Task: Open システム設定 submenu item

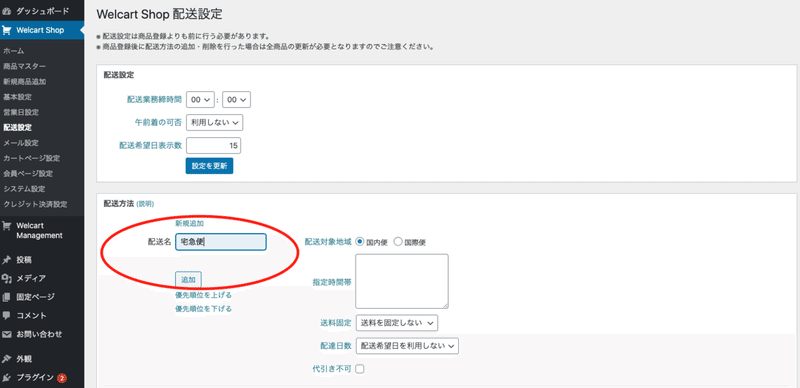Action: (24, 189)
